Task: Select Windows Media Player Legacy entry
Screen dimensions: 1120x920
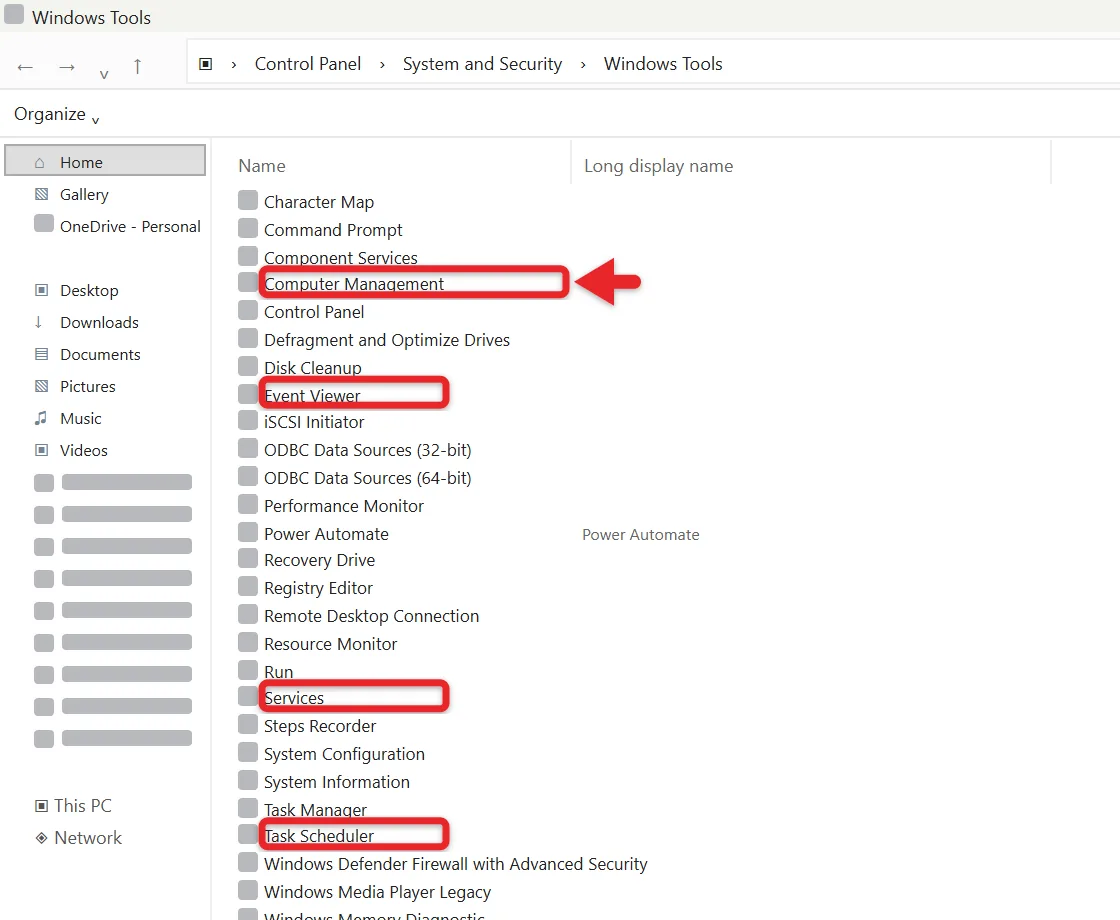Action: click(x=377, y=892)
